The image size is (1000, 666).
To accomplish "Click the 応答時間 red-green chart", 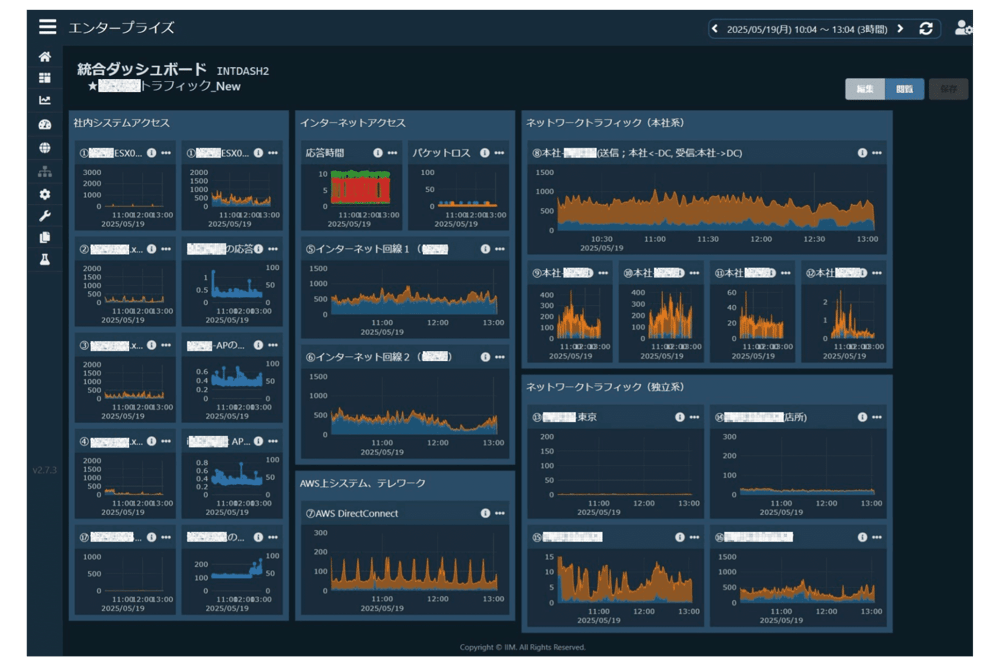I will point(360,189).
